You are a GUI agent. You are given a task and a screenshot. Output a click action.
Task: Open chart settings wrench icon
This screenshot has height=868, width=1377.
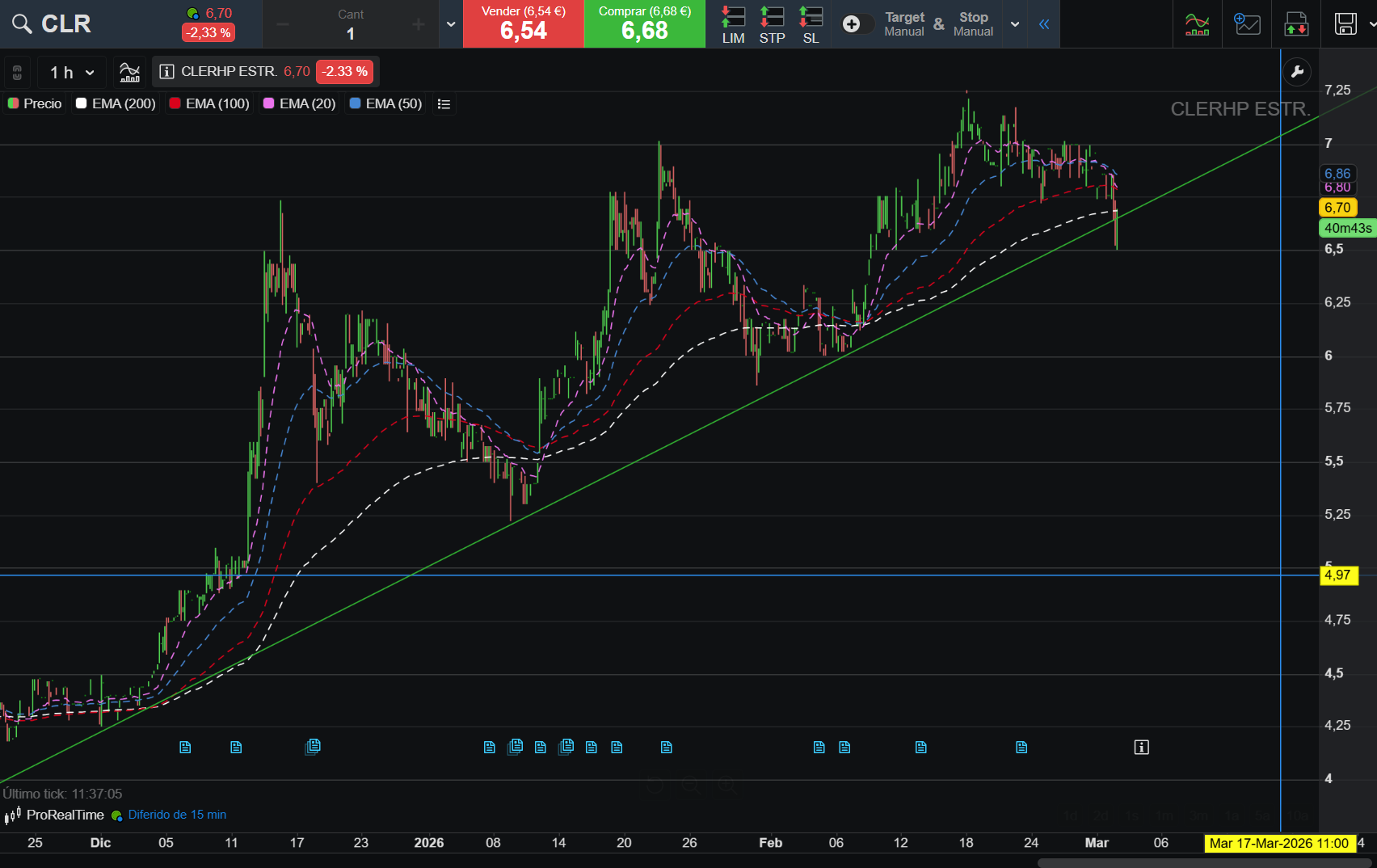click(1297, 72)
